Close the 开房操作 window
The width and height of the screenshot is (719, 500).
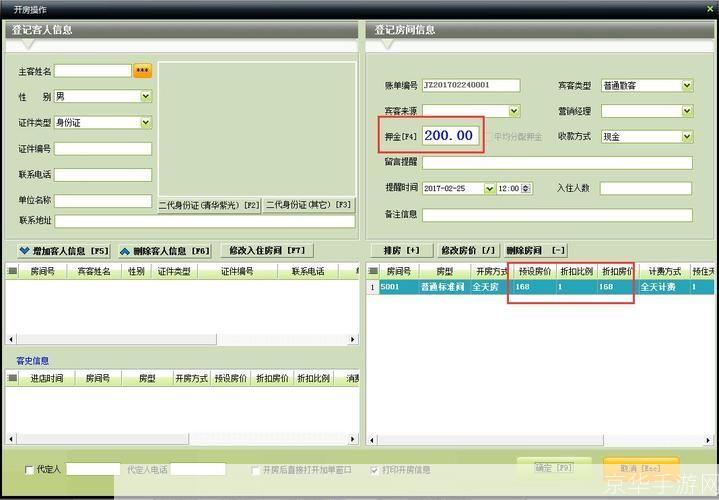[x=711, y=9]
